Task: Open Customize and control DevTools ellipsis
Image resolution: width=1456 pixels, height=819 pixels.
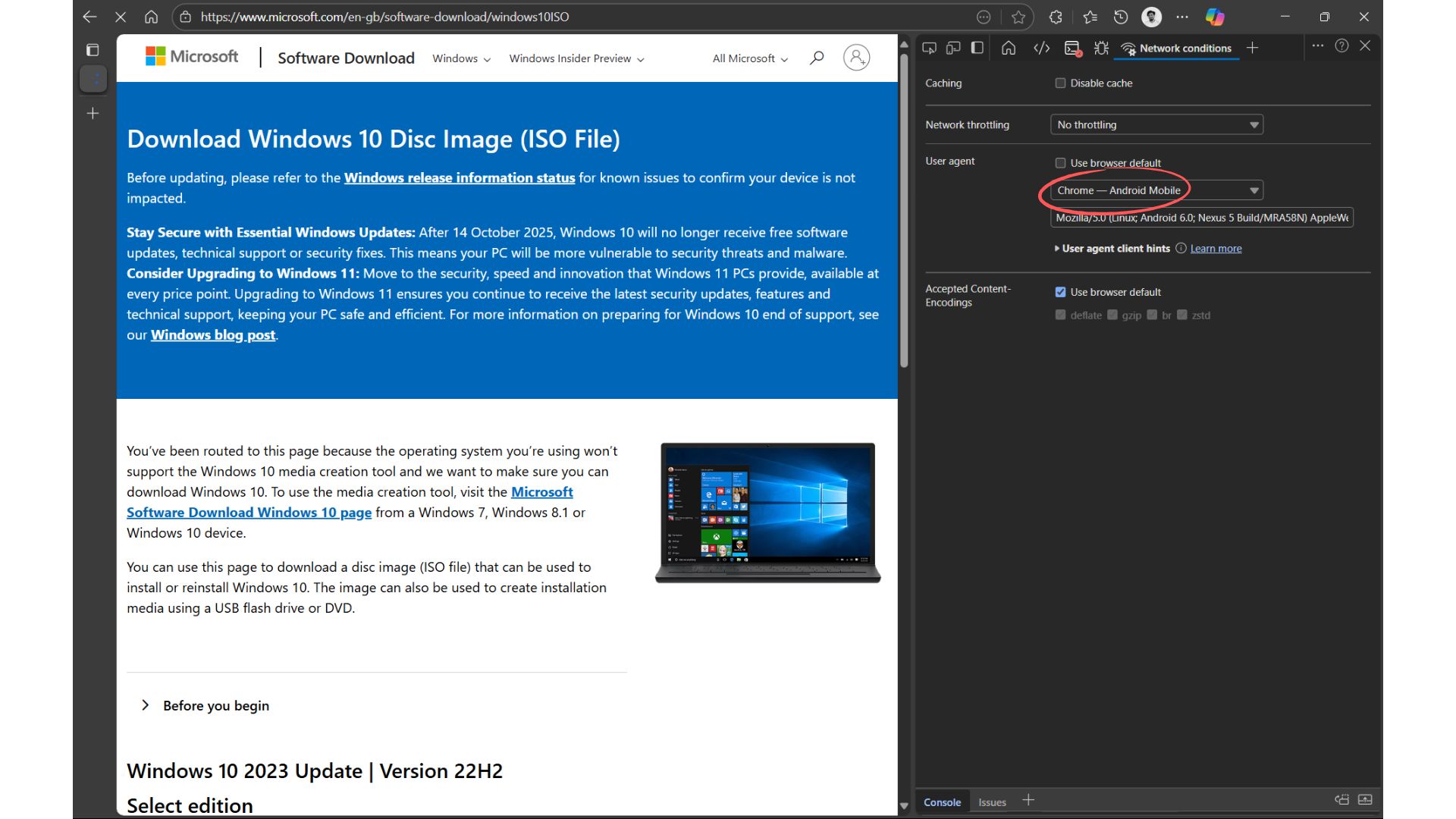Action: tap(1318, 45)
